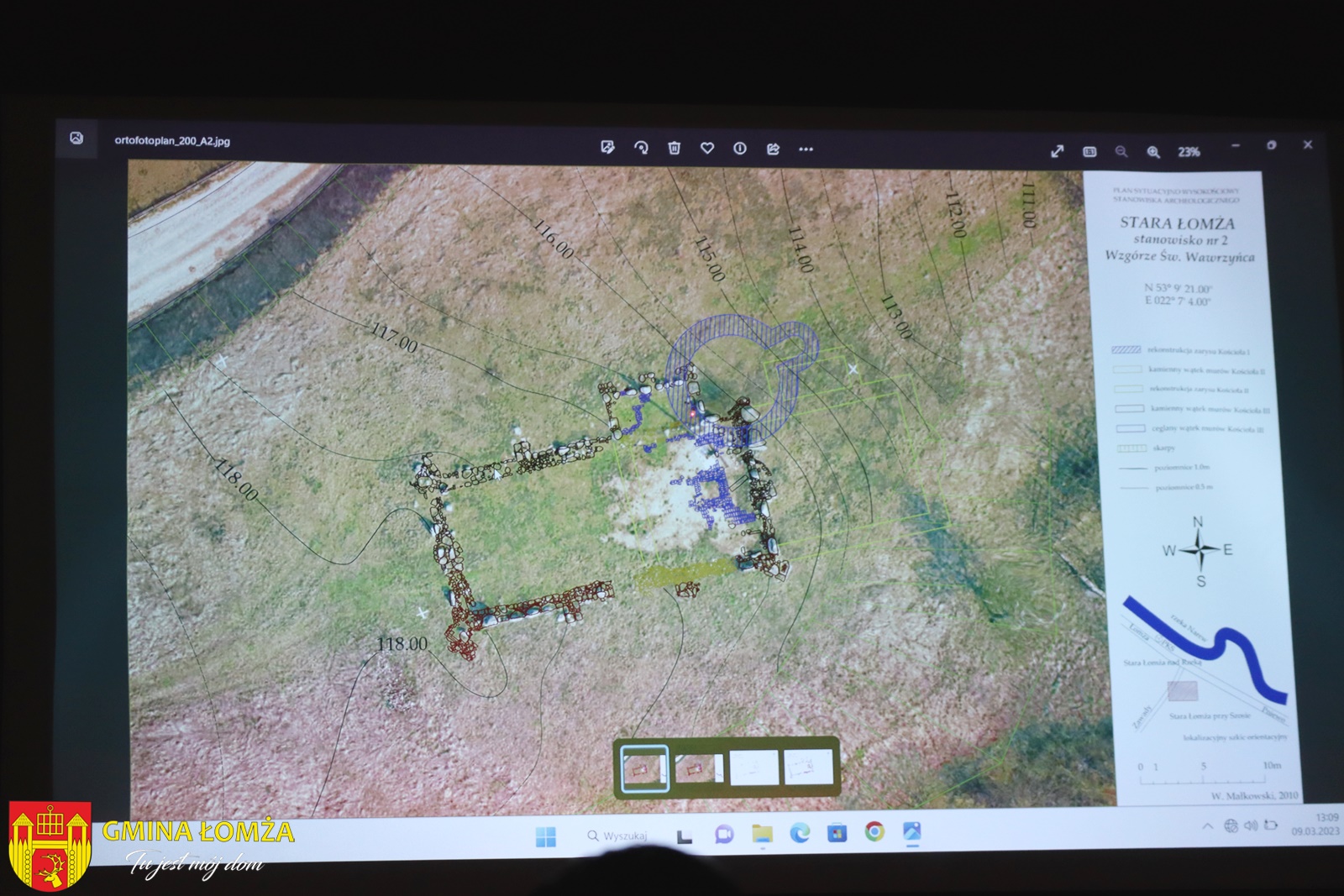The height and width of the screenshot is (896, 1344).
Task: Minimize the Photos window
Action: point(1236,145)
